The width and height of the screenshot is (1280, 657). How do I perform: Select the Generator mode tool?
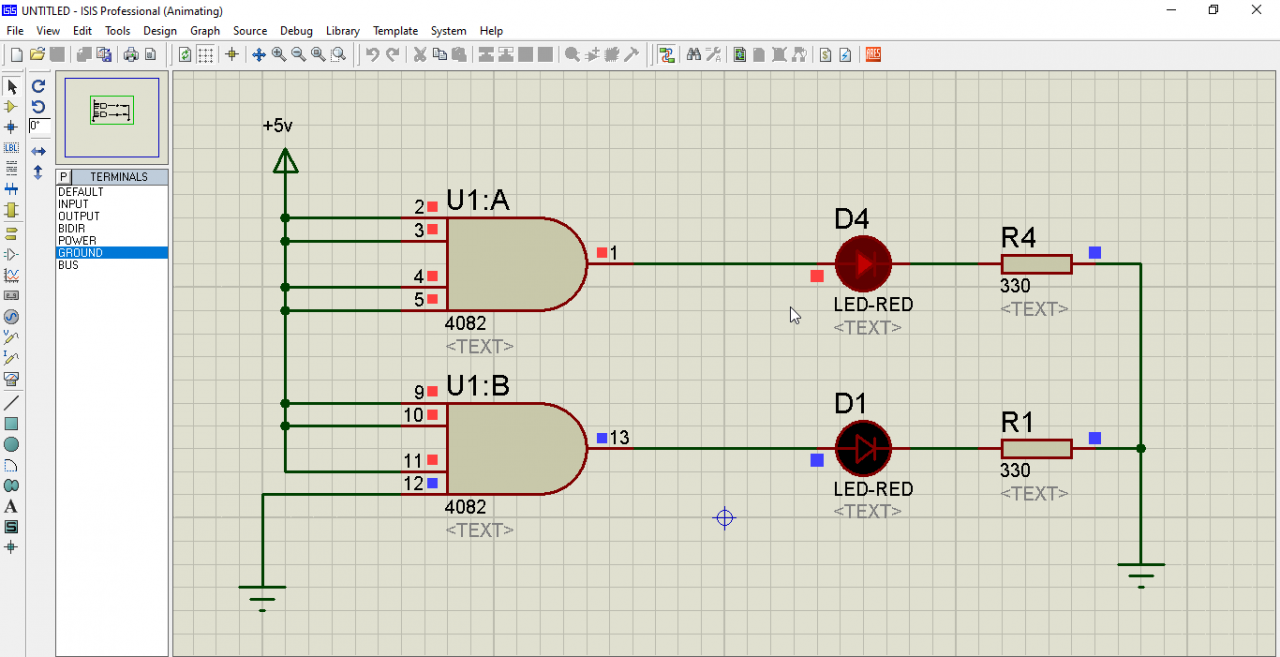tap(12, 317)
